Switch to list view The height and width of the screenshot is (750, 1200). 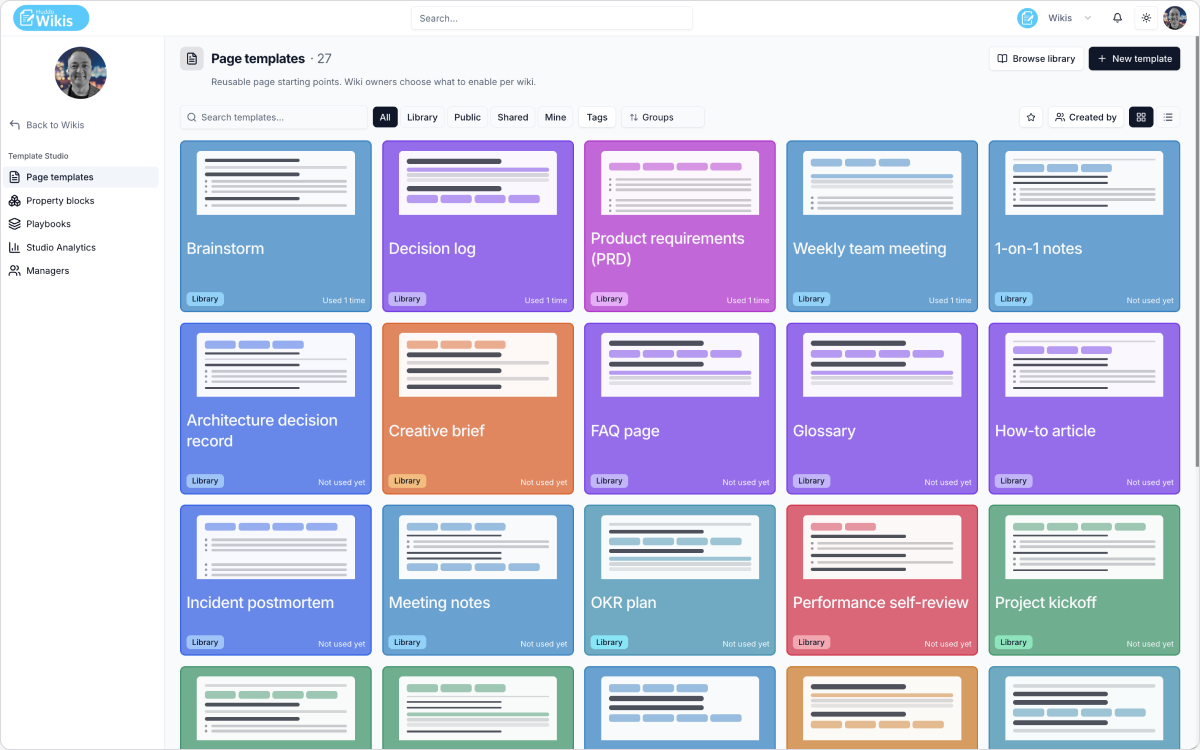pos(1168,117)
